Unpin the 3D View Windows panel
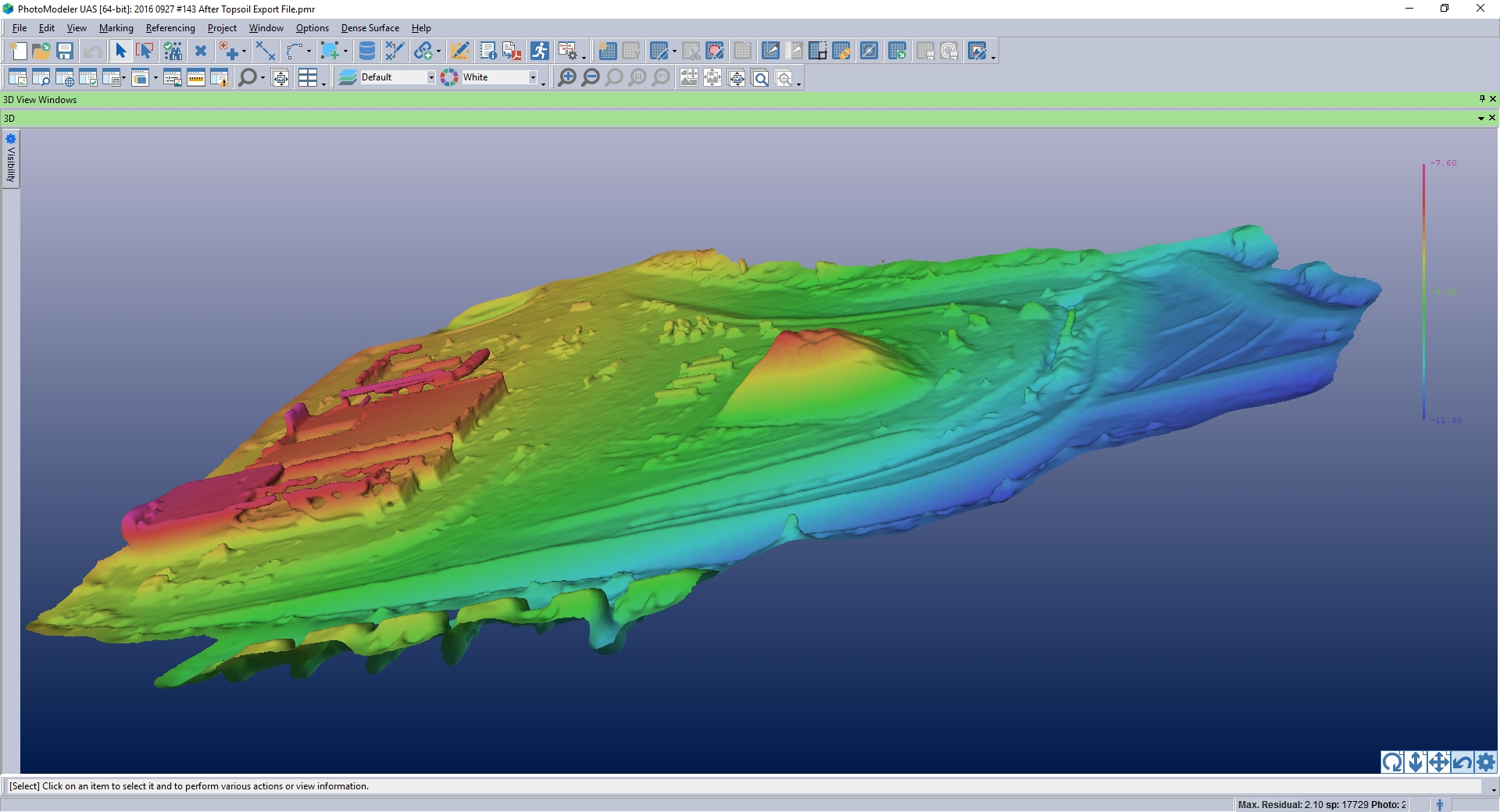1500x812 pixels. [x=1480, y=99]
